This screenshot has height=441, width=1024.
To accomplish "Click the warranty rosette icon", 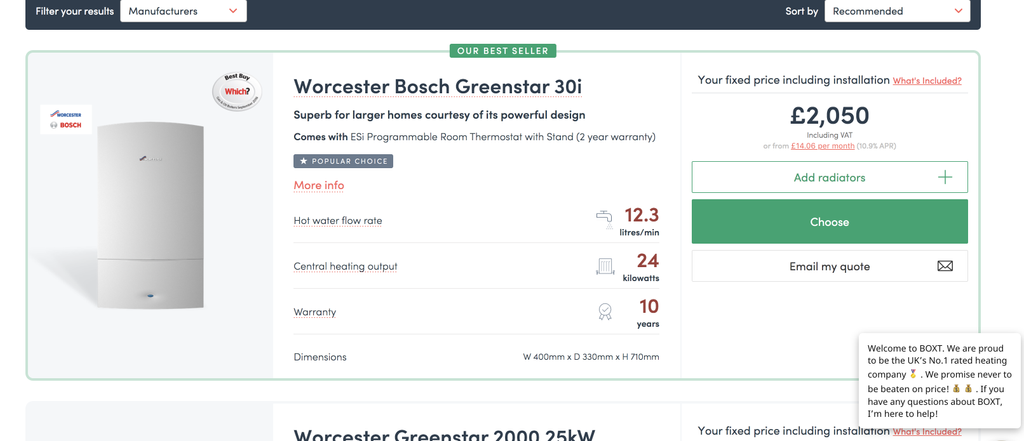I will pos(604,311).
